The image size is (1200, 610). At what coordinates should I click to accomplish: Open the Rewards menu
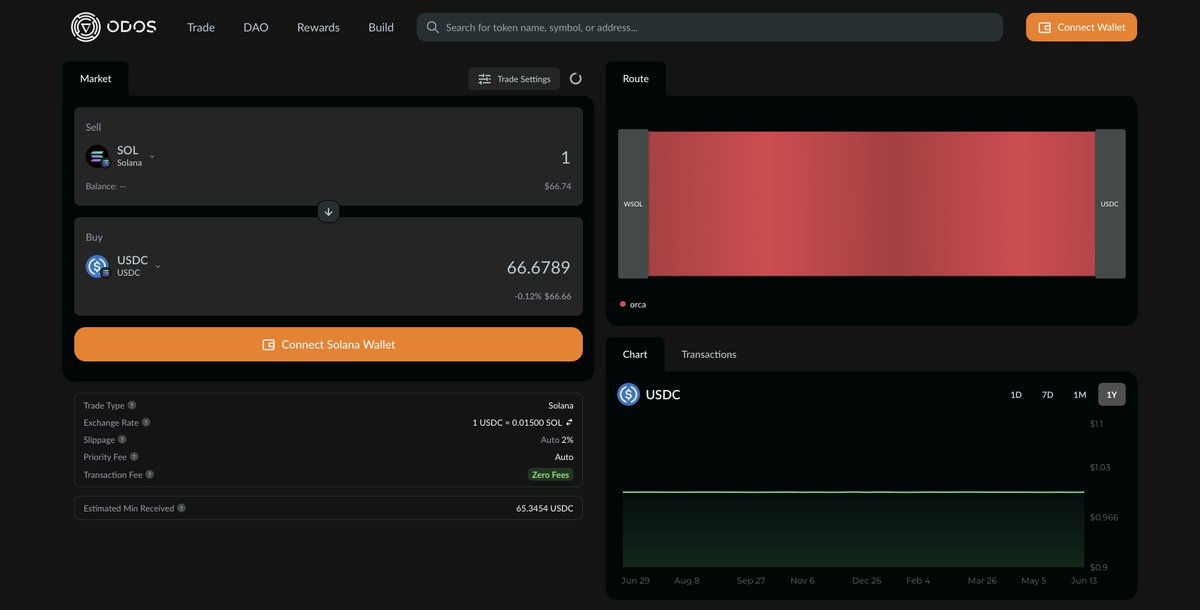pyautogui.click(x=318, y=27)
